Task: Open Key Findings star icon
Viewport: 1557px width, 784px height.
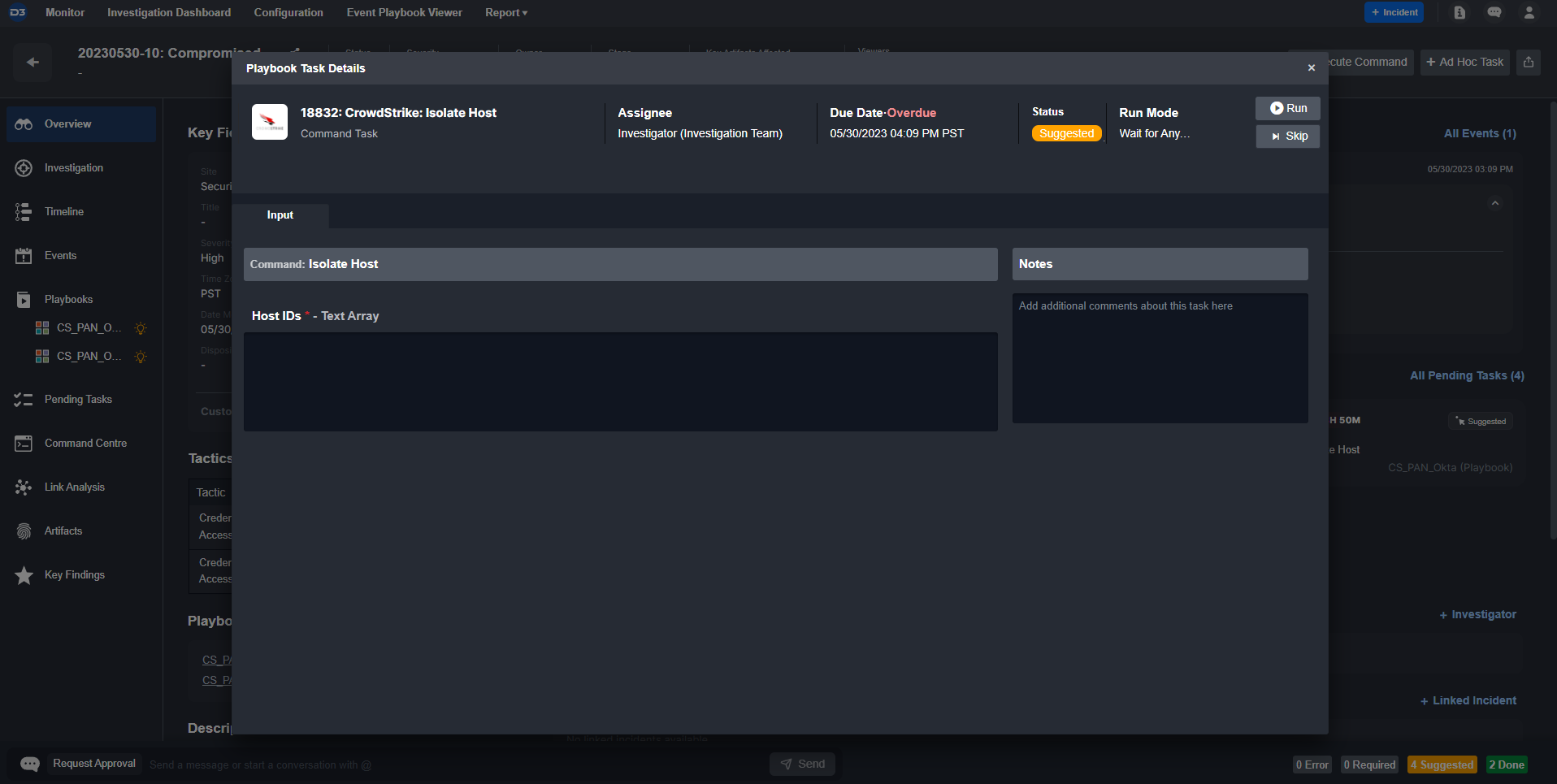Action: [x=24, y=575]
